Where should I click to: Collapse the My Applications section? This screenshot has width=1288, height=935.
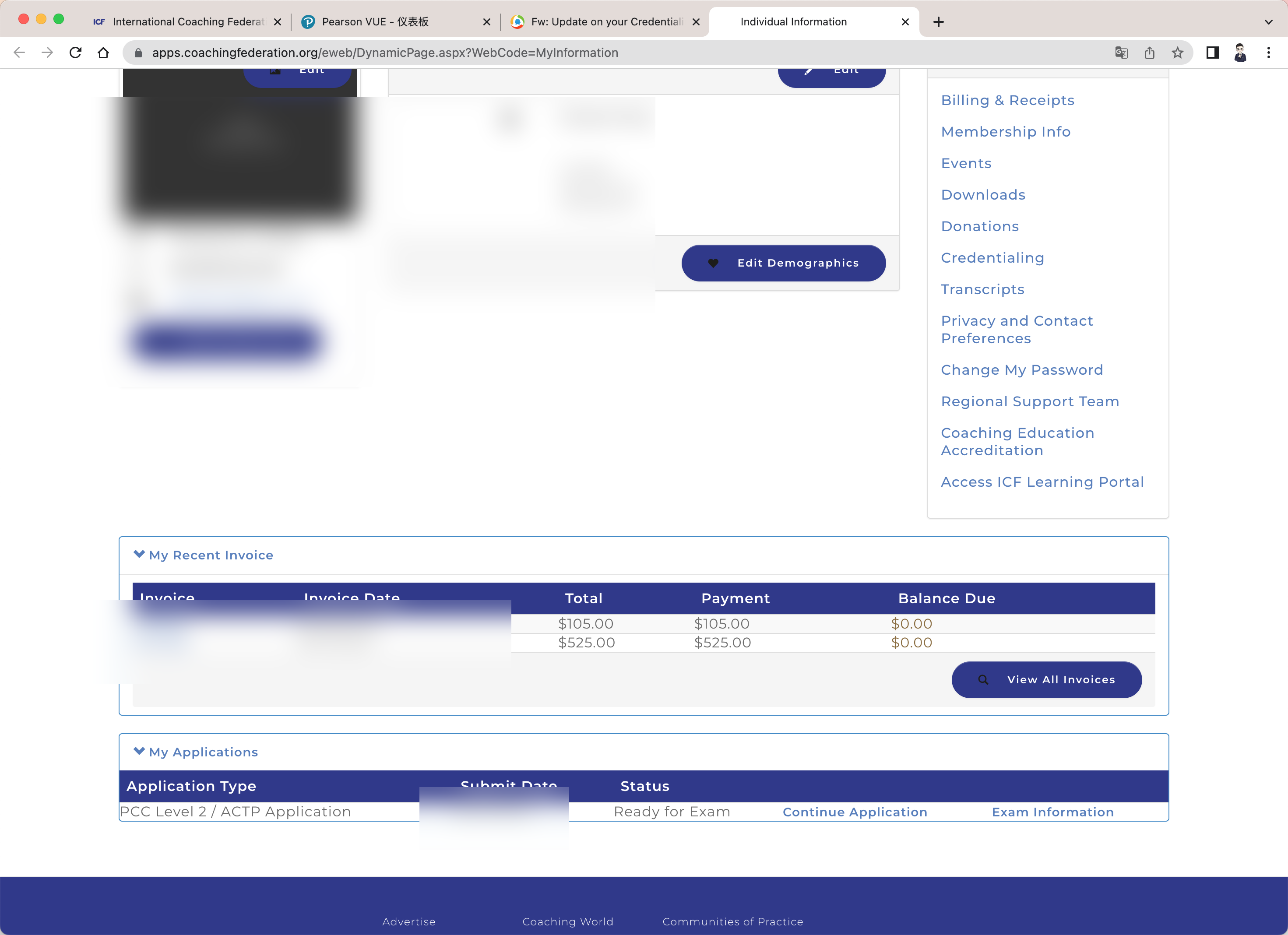click(139, 751)
